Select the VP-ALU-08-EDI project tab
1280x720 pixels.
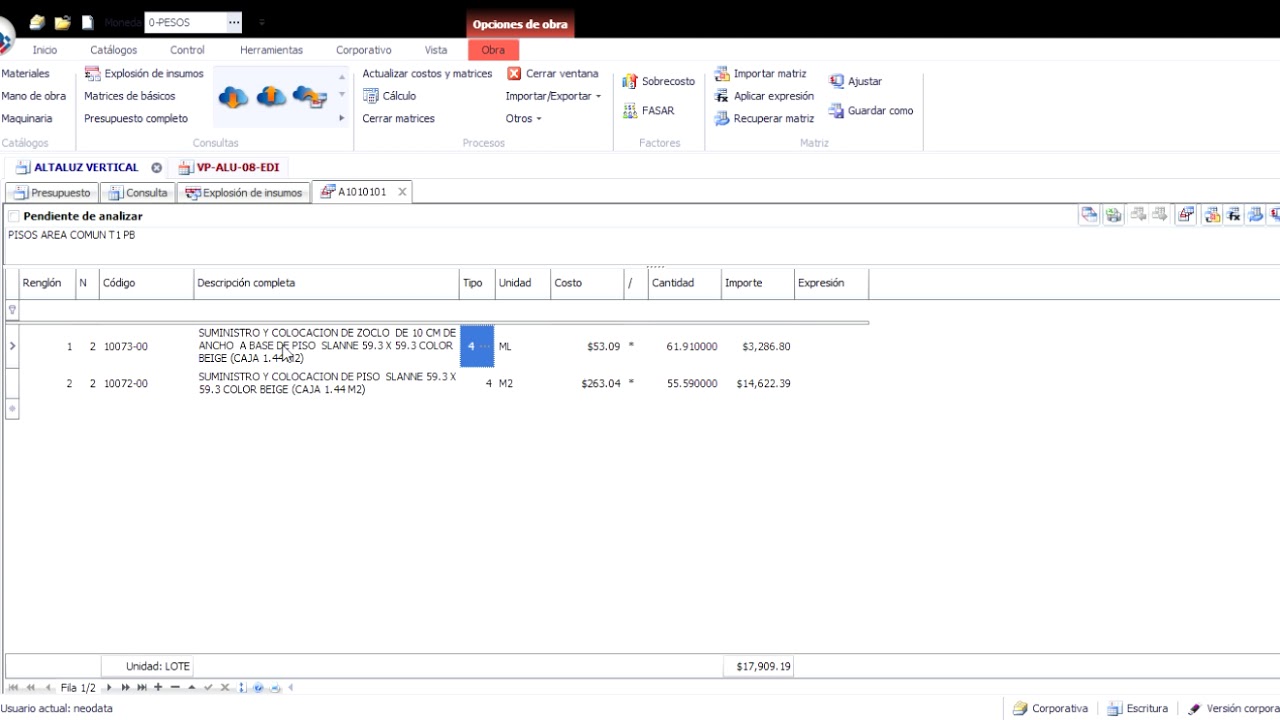pos(229,168)
